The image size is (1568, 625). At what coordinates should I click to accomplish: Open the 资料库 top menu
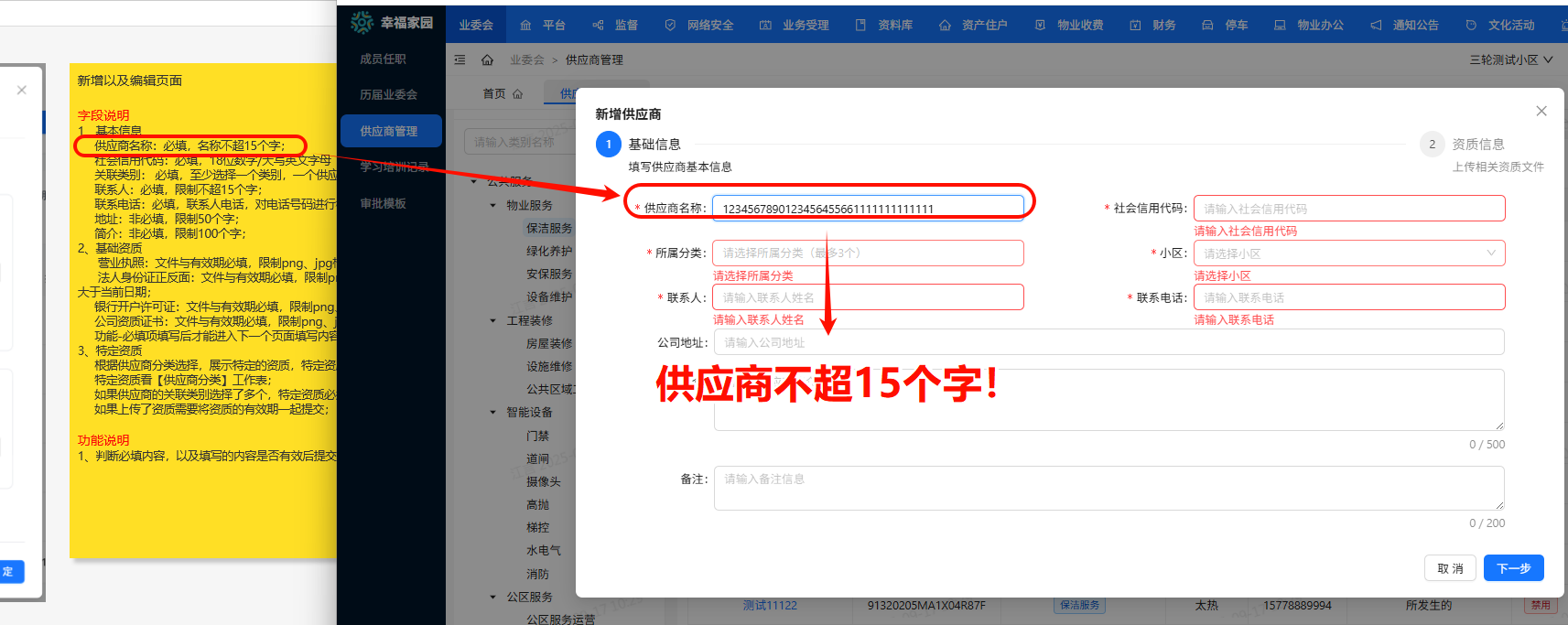[884, 25]
